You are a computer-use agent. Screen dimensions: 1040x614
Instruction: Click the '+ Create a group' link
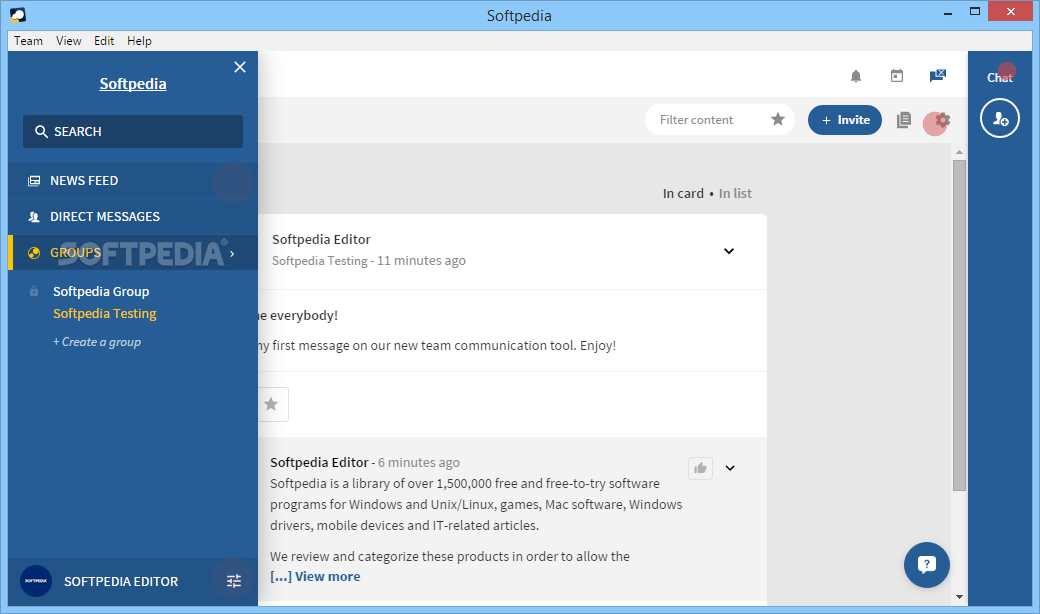(97, 341)
